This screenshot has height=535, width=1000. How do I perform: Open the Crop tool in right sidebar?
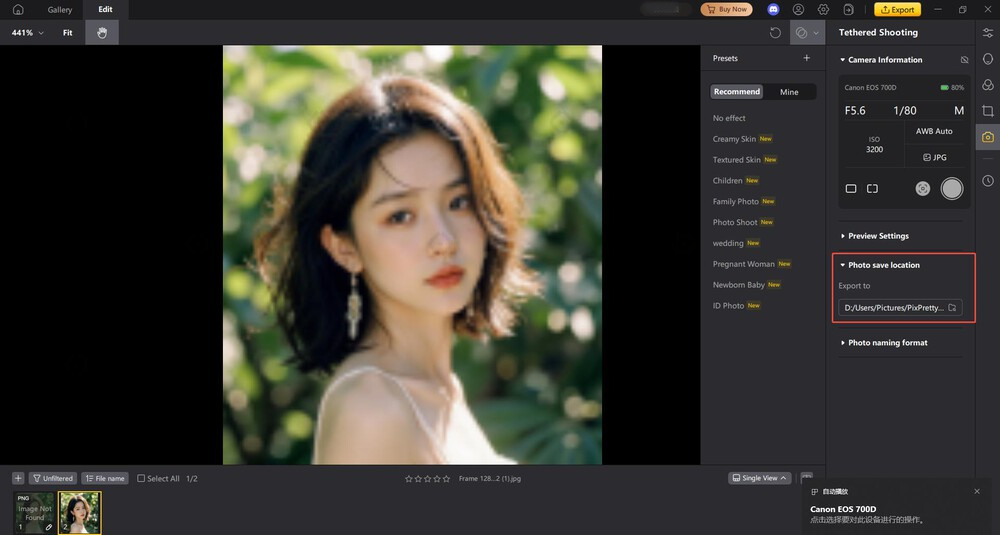click(x=987, y=111)
